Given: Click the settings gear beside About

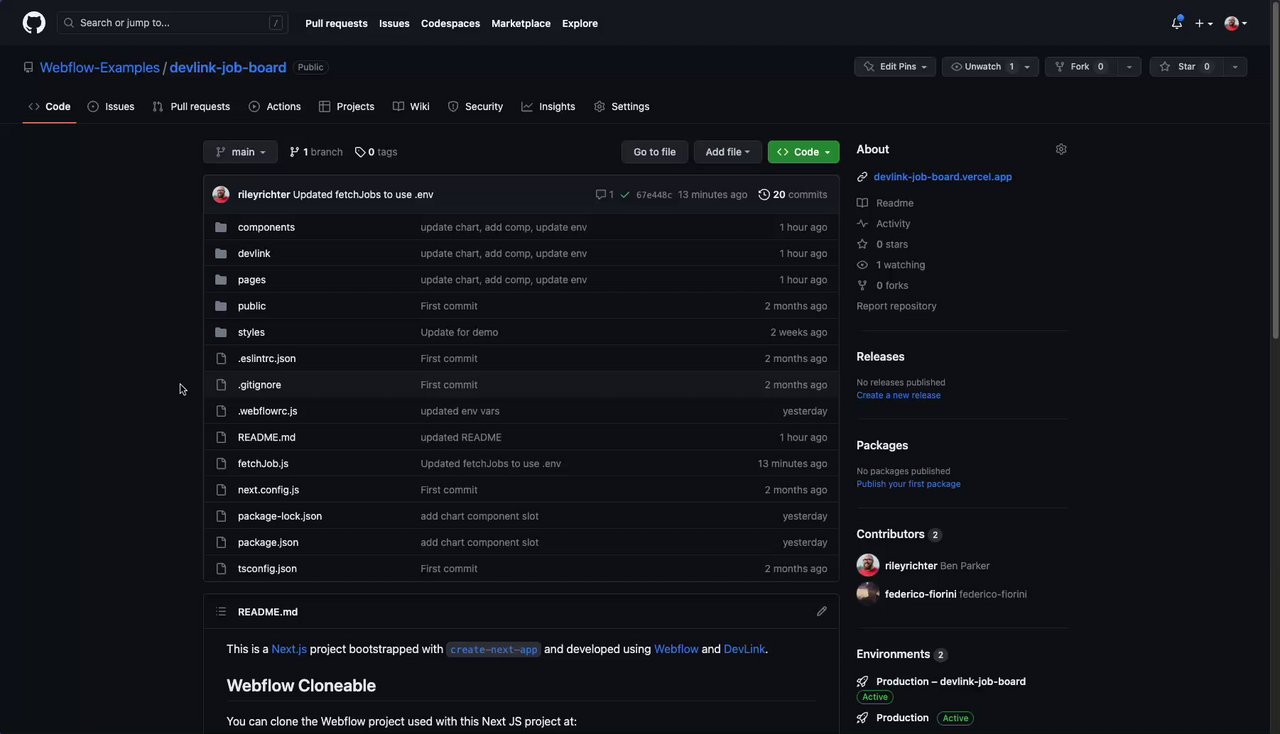Looking at the screenshot, I should (1061, 149).
